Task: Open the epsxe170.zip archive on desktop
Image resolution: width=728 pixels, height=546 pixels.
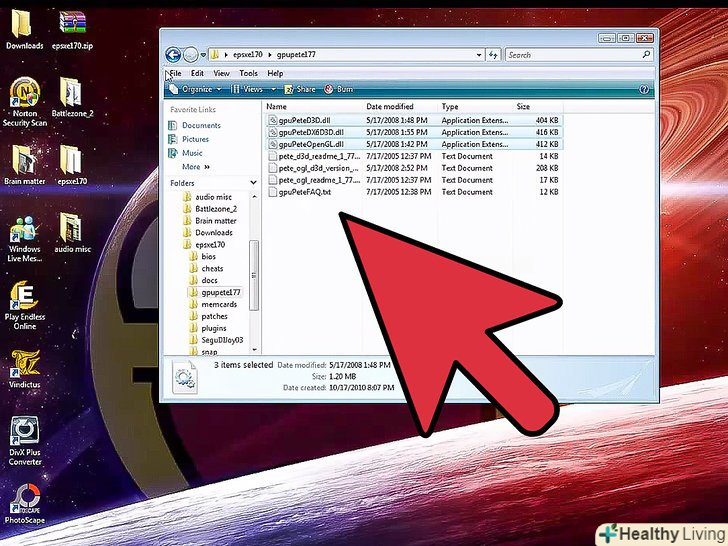Action: click(72, 29)
